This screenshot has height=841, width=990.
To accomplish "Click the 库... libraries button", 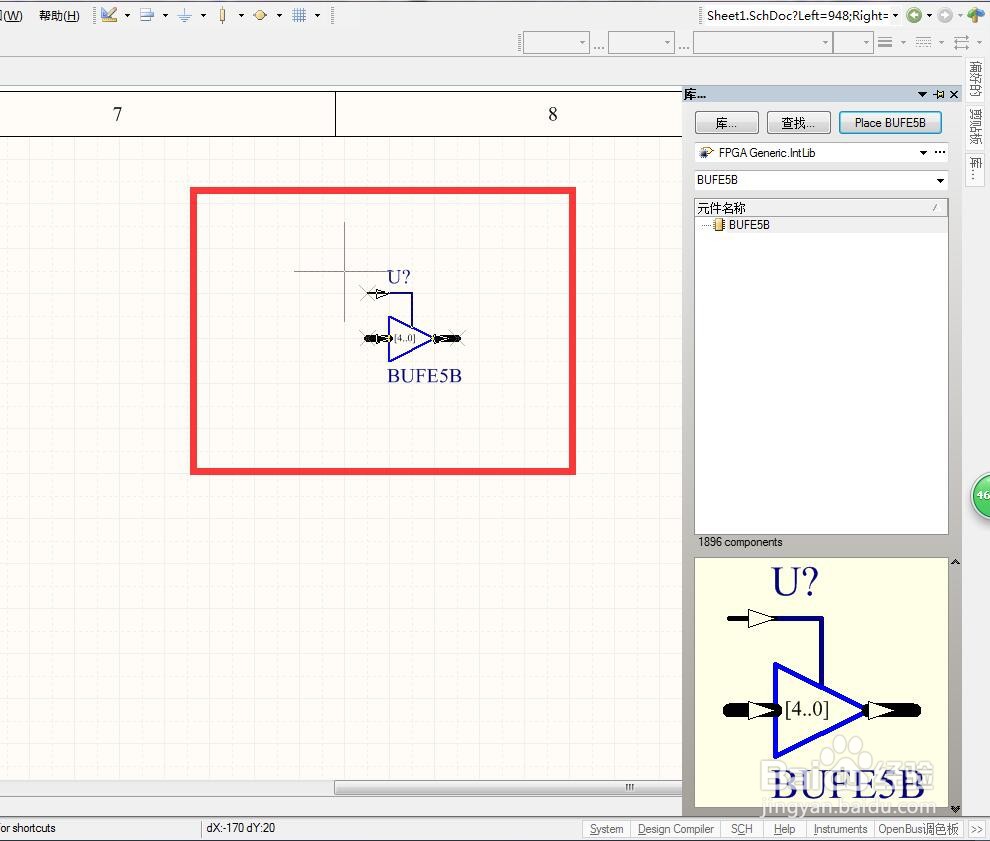I will (726, 122).
